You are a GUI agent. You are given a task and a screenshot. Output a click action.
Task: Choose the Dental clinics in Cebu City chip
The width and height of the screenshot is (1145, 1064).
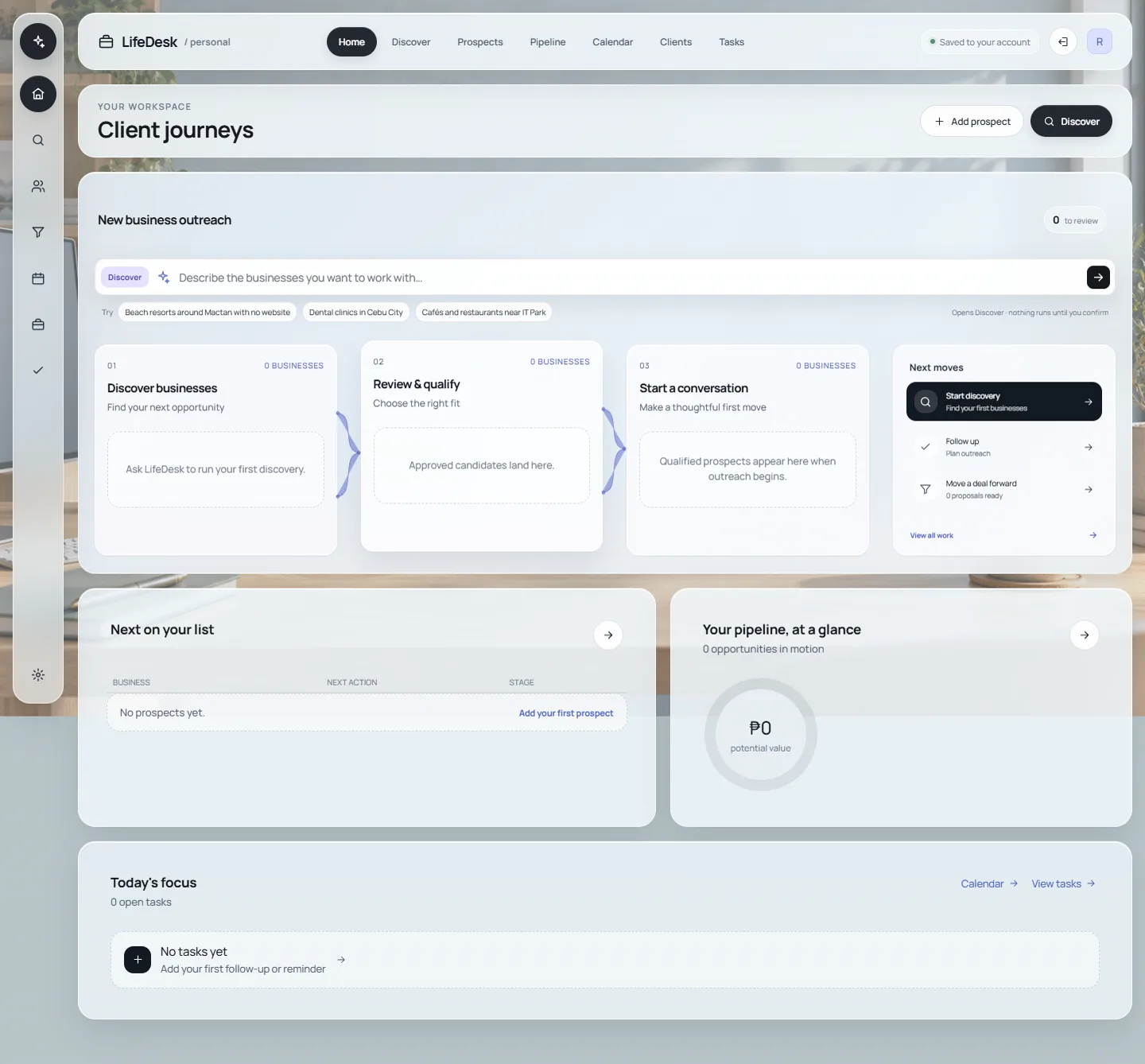click(356, 313)
